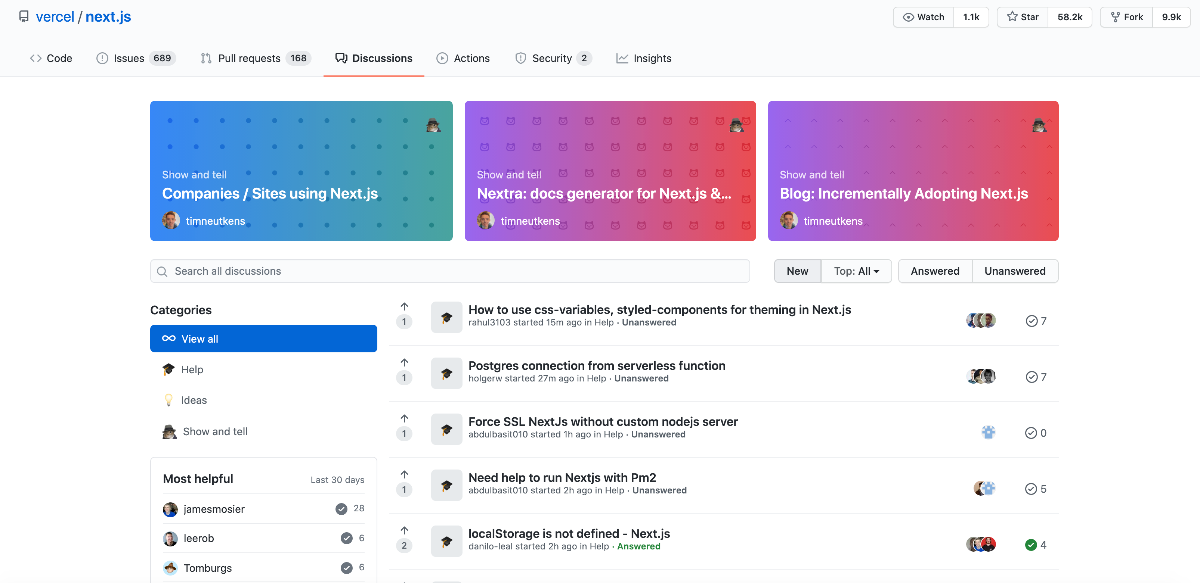The width and height of the screenshot is (1200, 583).
Task: Open the Nextra docs generator card
Action: 610,171
